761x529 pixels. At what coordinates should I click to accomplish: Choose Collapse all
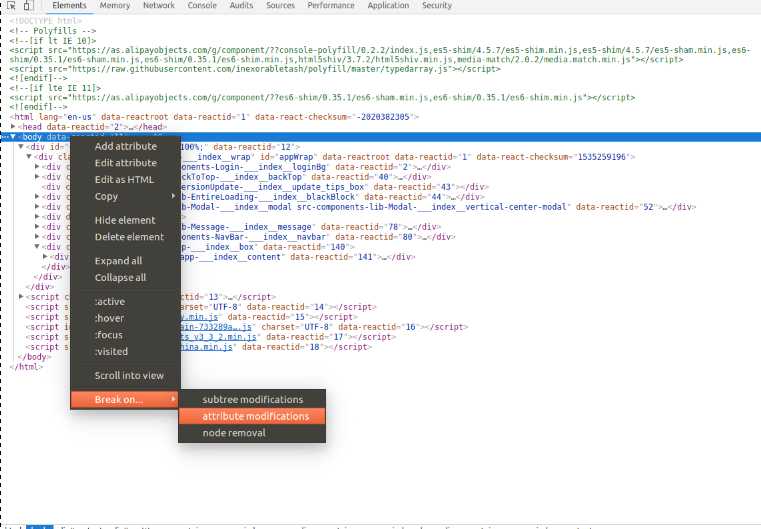coord(126,278)
